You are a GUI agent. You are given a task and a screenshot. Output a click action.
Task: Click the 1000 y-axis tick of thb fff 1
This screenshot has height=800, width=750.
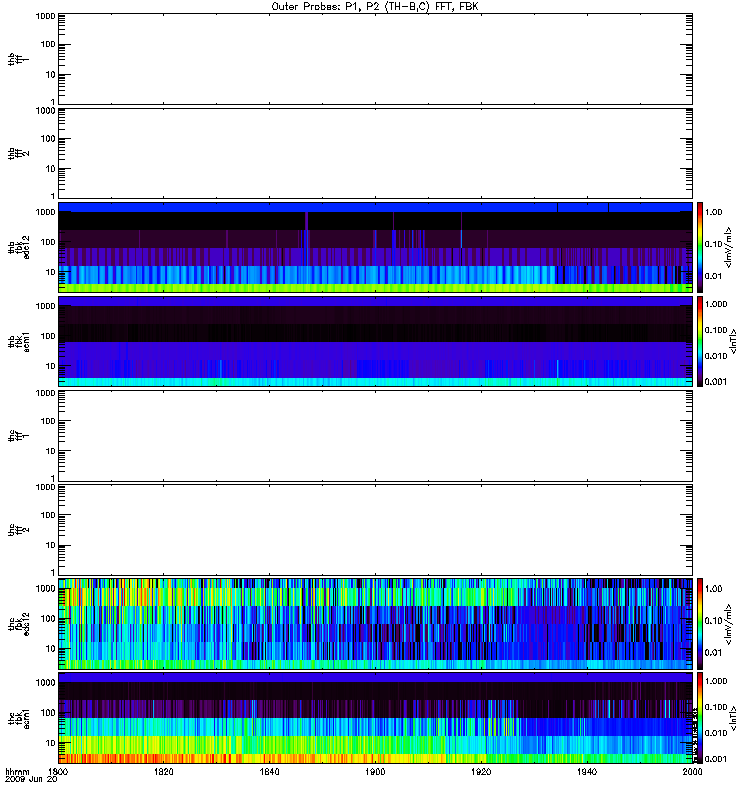coord(45,16)
